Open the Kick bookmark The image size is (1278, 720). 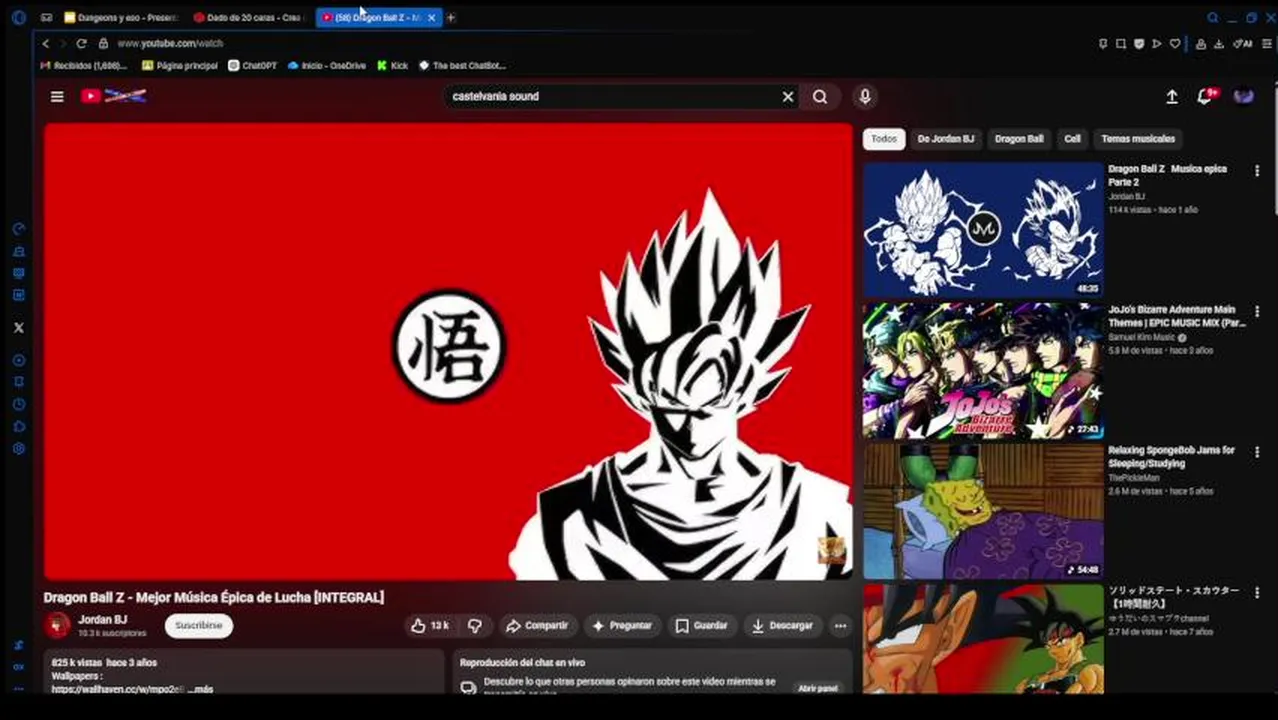[393, 66]
